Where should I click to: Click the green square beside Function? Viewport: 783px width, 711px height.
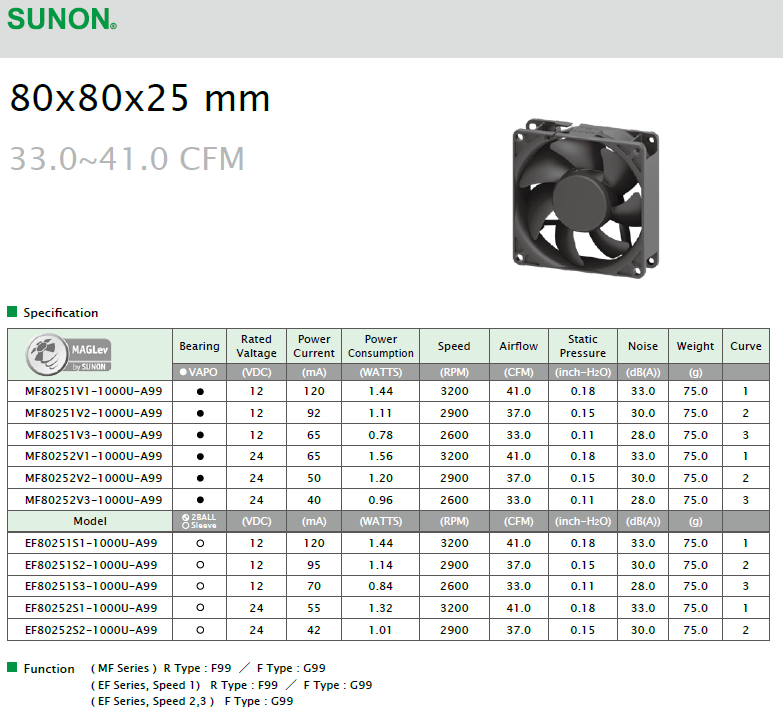tap(12, 667)
